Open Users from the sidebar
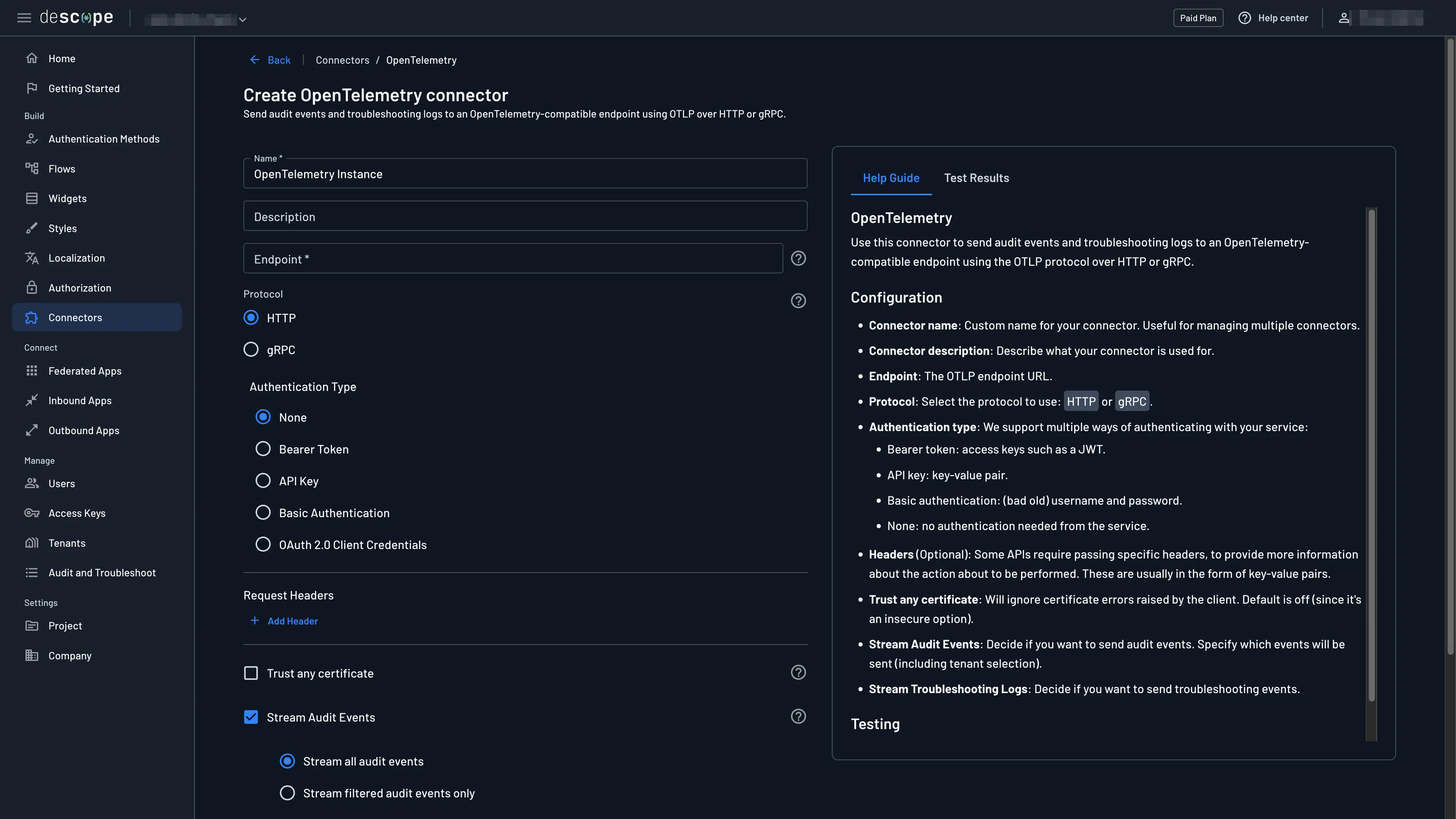Screen dimensions: 1456x819 97,484
